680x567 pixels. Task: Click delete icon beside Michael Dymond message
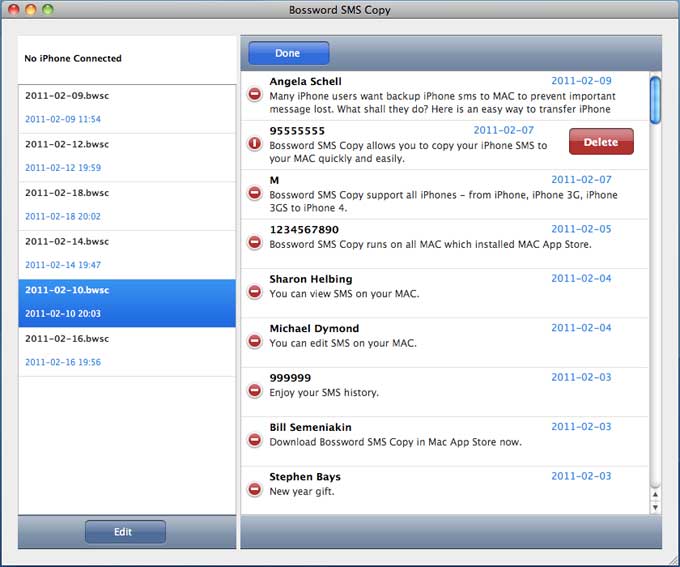(255, 341)
